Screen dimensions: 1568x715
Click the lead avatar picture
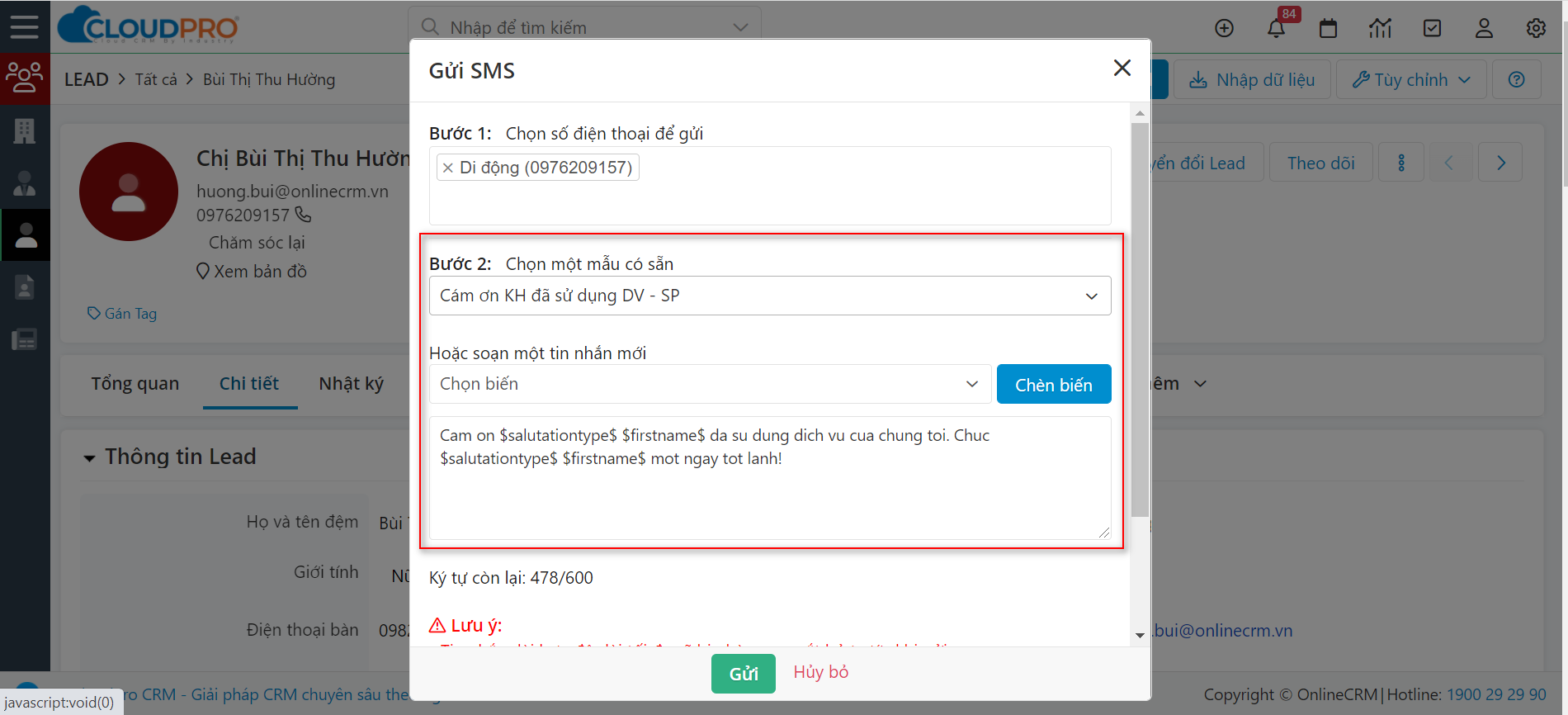tap(129, 192)
